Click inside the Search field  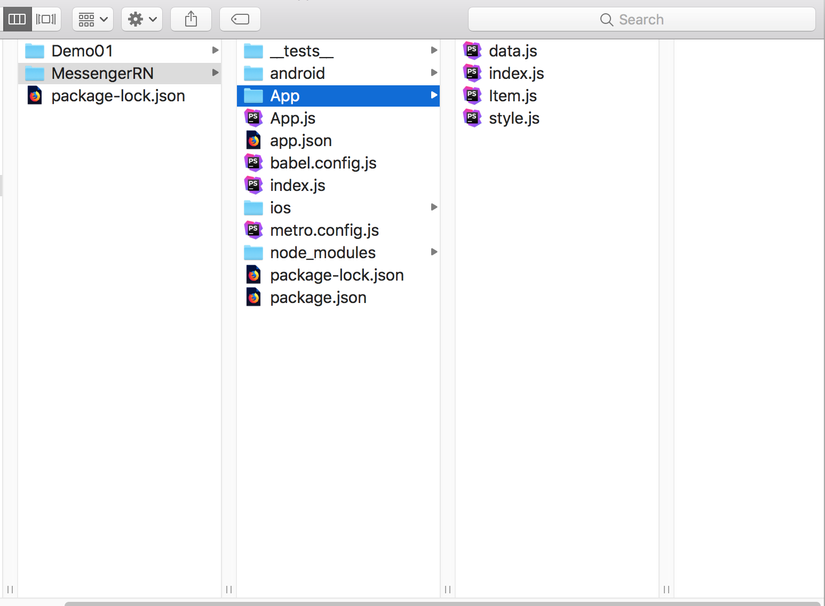click(642, 19)
